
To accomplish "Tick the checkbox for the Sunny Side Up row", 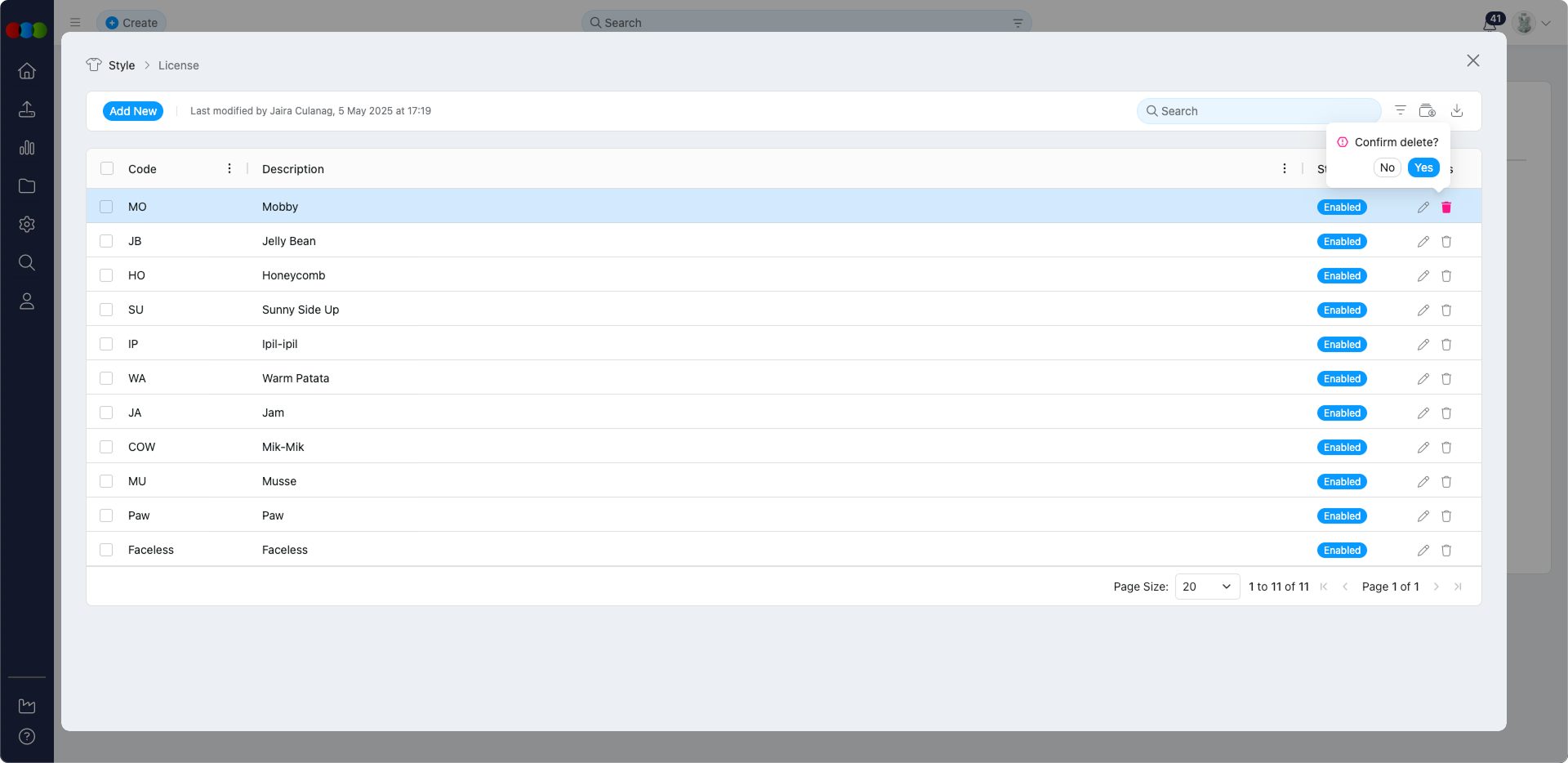I will (x=106, y=310).
